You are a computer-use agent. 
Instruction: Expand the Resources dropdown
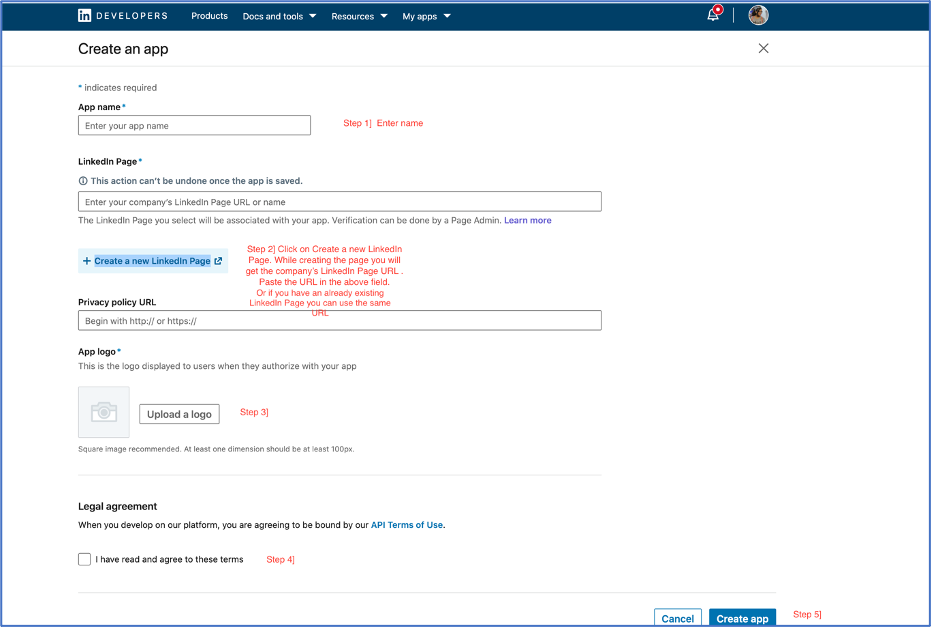point(359,17)
